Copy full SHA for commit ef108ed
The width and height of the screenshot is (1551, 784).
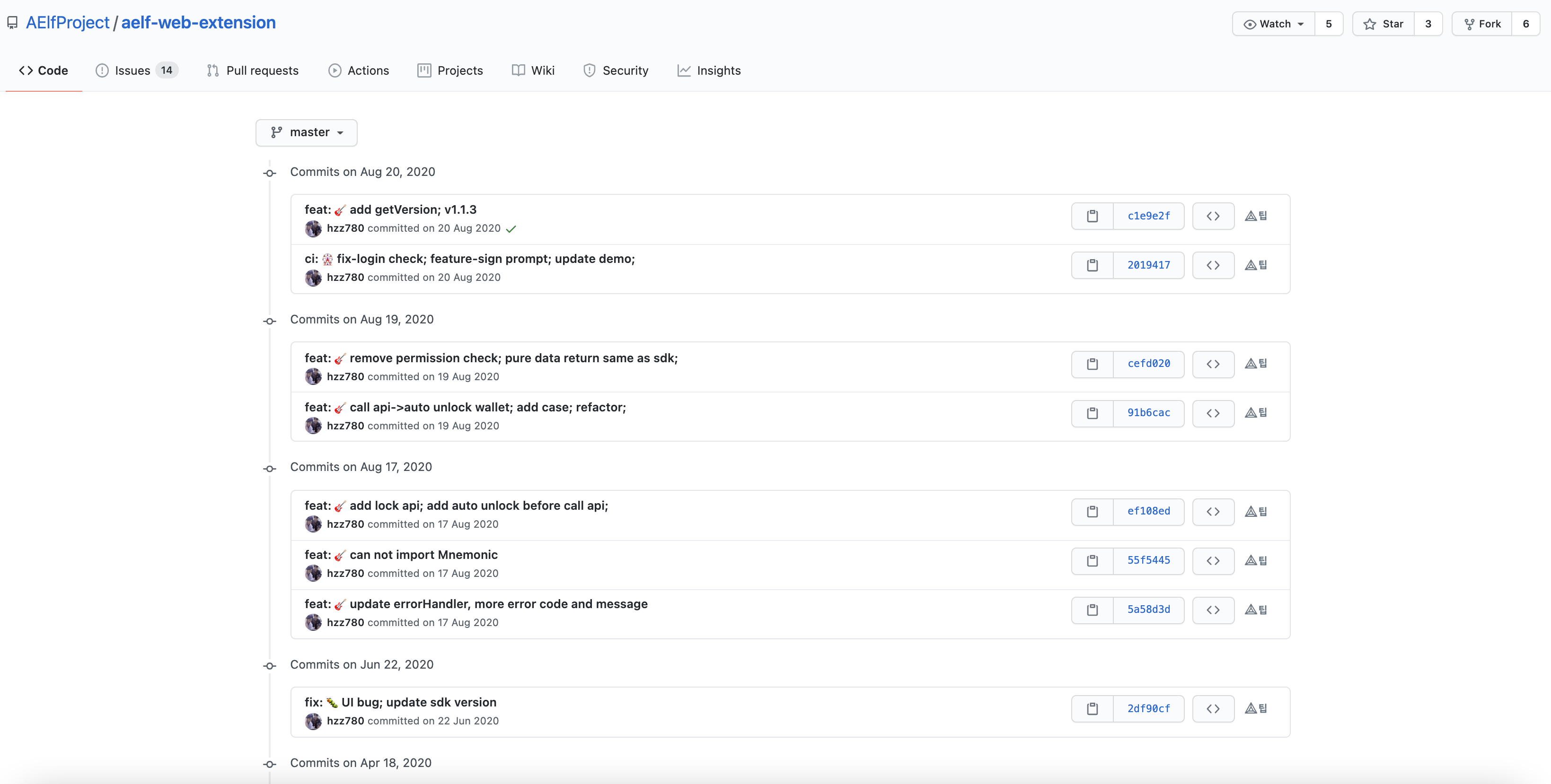(x=1092, y=512)
